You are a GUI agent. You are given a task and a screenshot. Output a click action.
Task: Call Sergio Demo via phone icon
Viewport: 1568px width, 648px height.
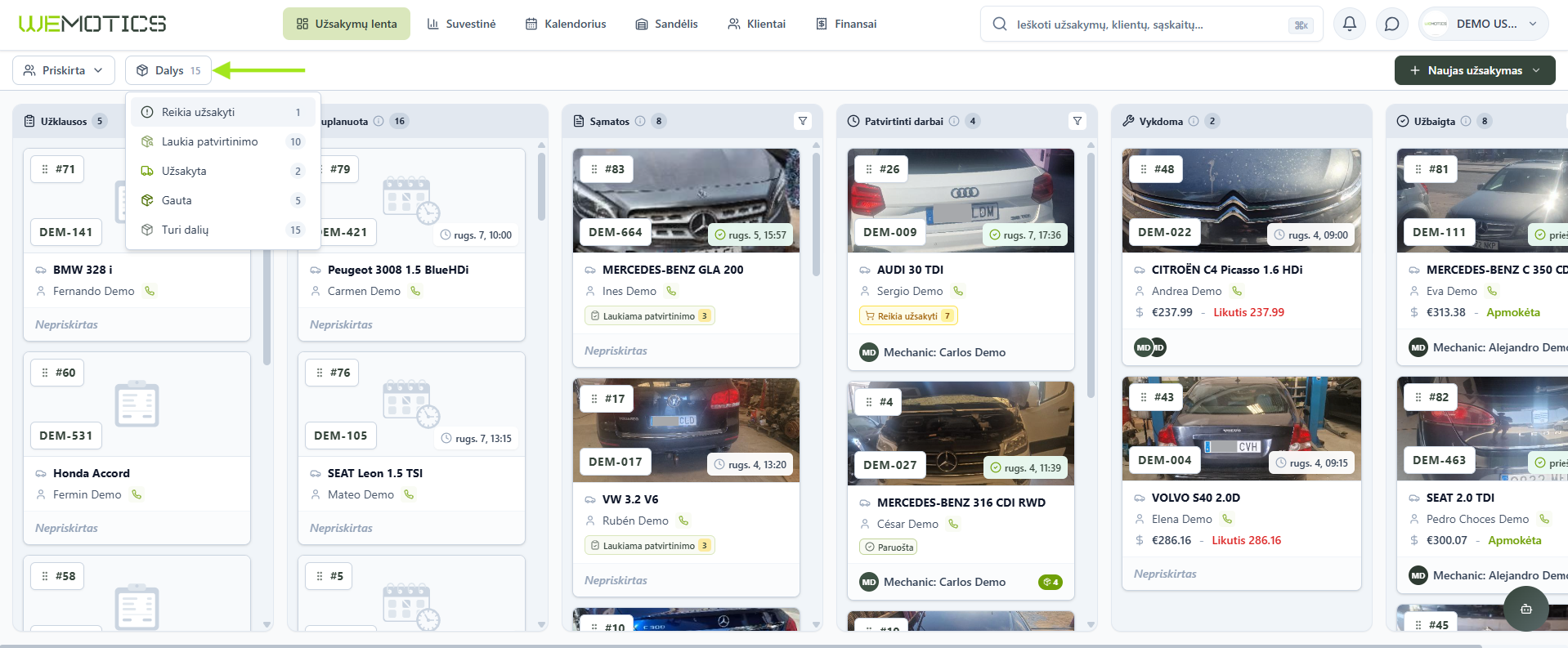[x=958, y=291]
